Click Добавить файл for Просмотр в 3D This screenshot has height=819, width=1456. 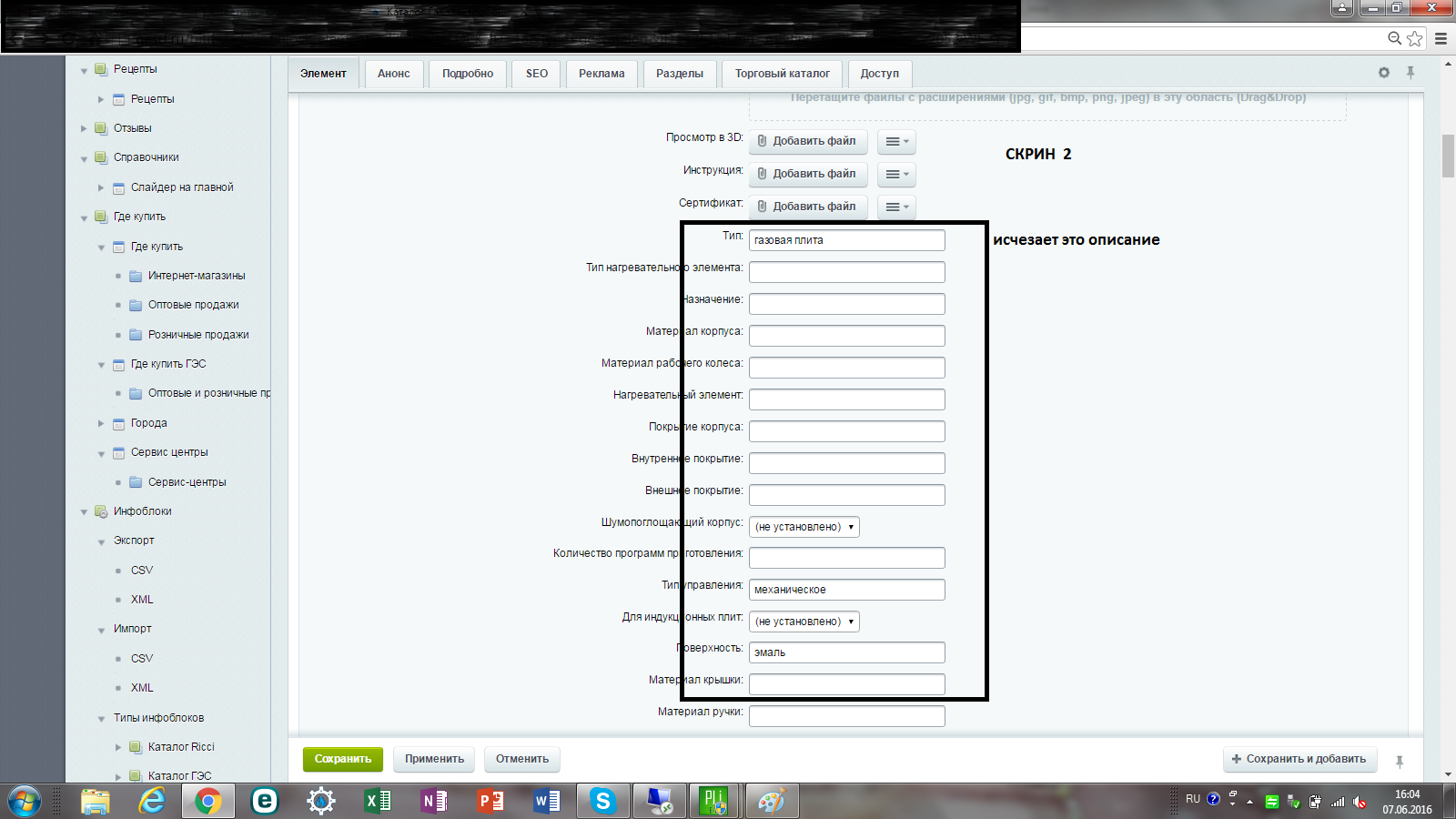(808, 141)
